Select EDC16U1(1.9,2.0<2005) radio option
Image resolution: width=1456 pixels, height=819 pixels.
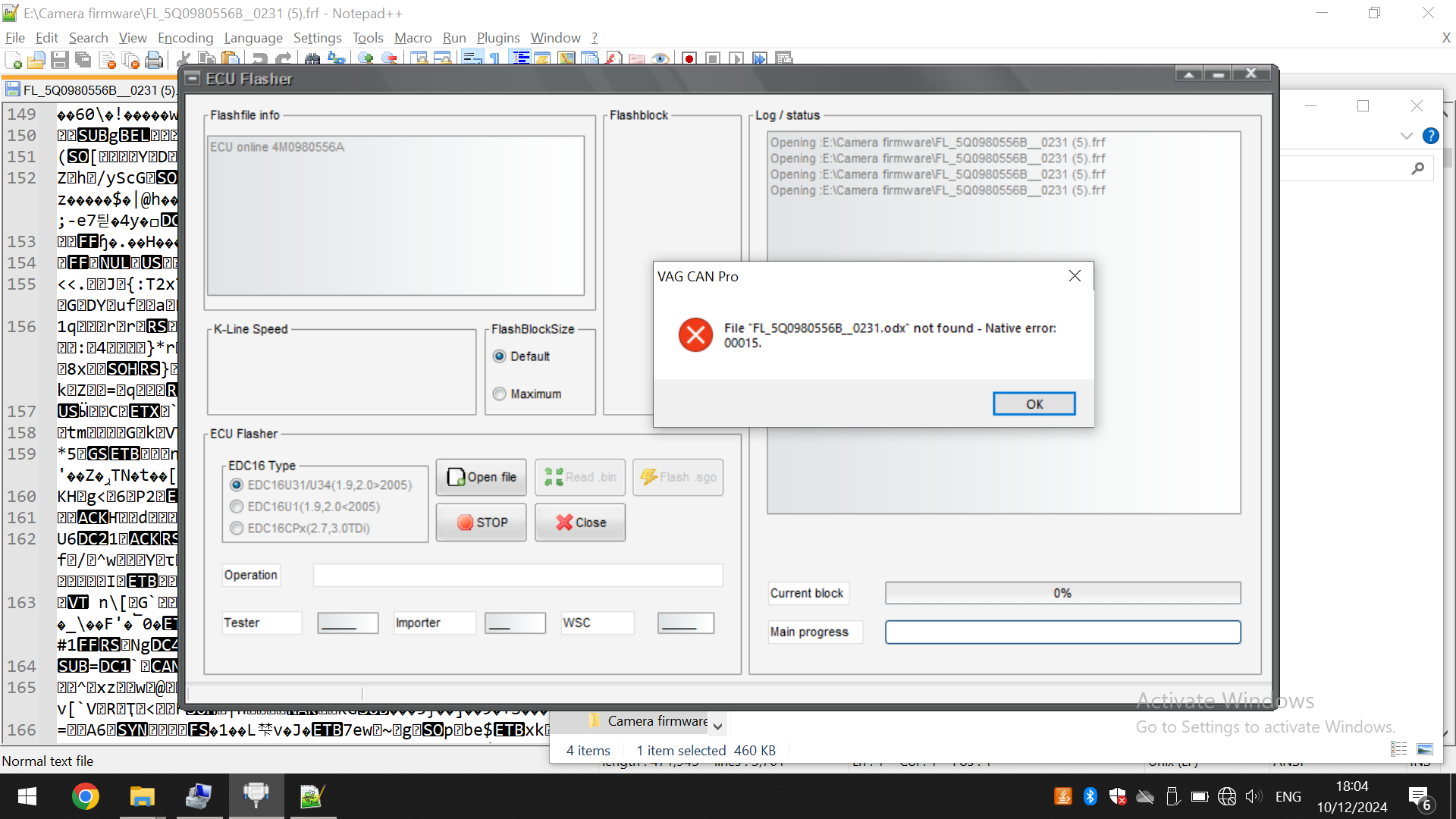tap(237, 507)
